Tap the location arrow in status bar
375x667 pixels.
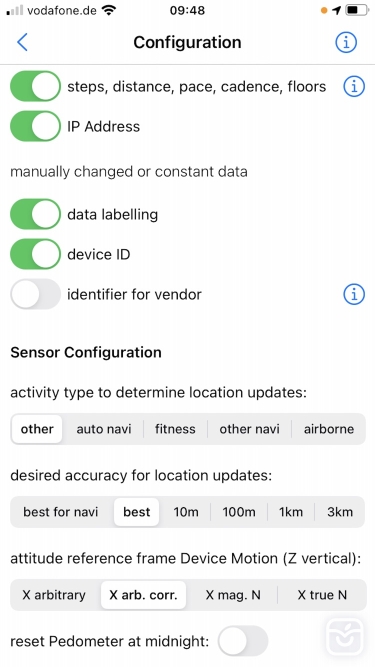point(336,10)
